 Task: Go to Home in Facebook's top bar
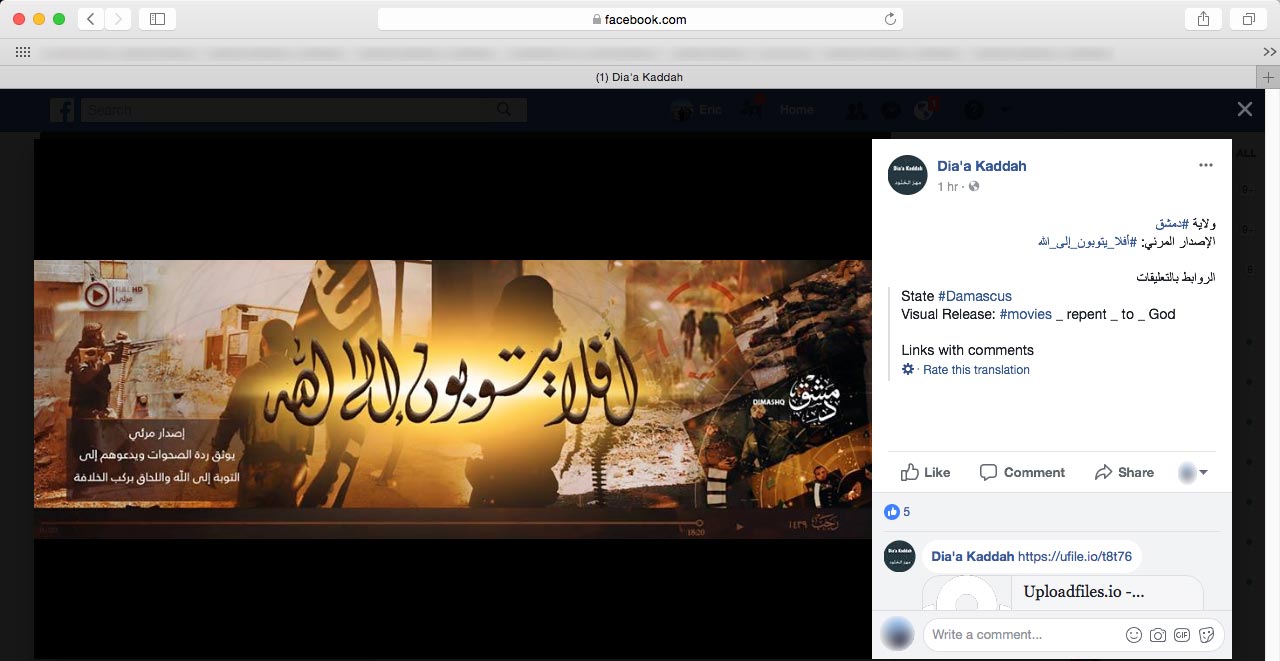(x=796, y=110)
